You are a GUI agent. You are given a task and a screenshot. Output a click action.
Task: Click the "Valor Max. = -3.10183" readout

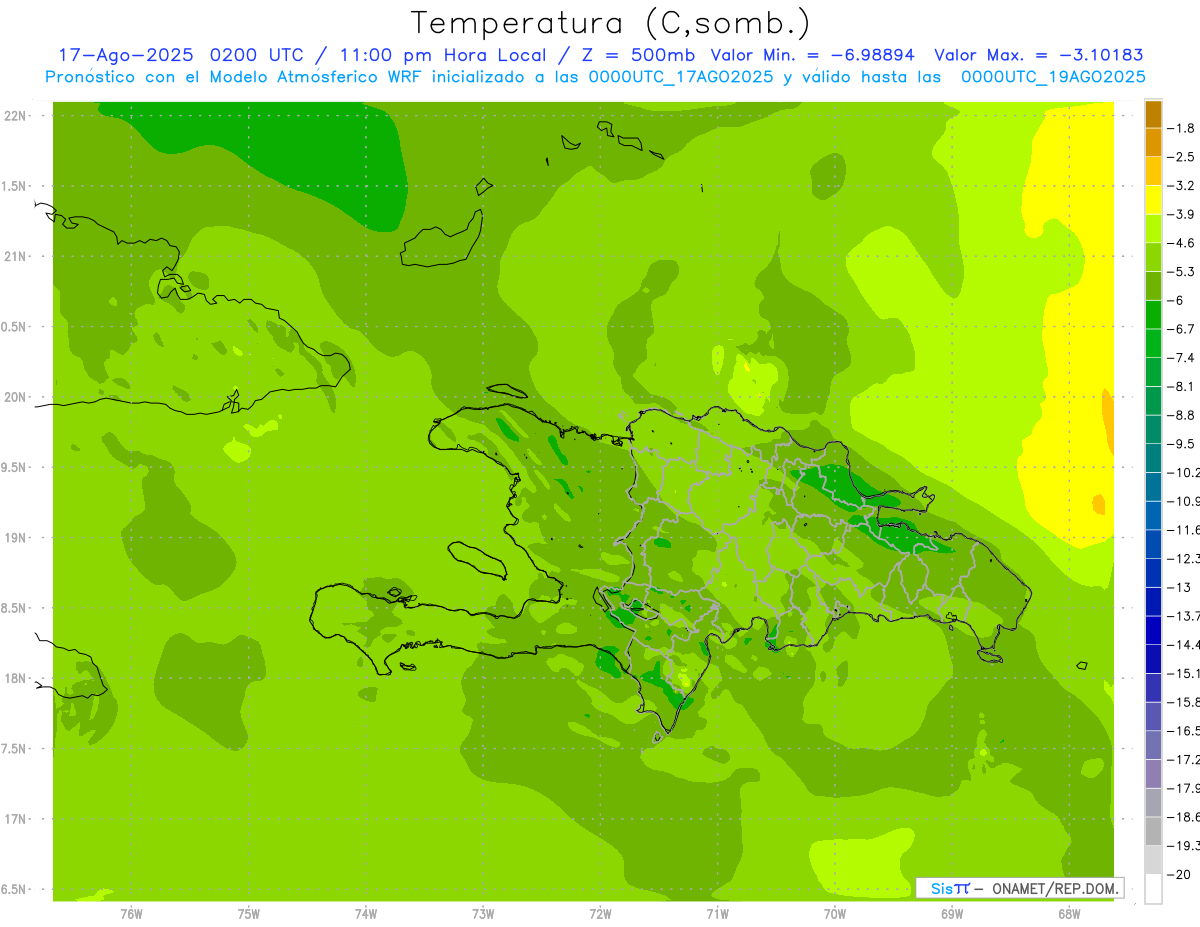coord(1038,55)
